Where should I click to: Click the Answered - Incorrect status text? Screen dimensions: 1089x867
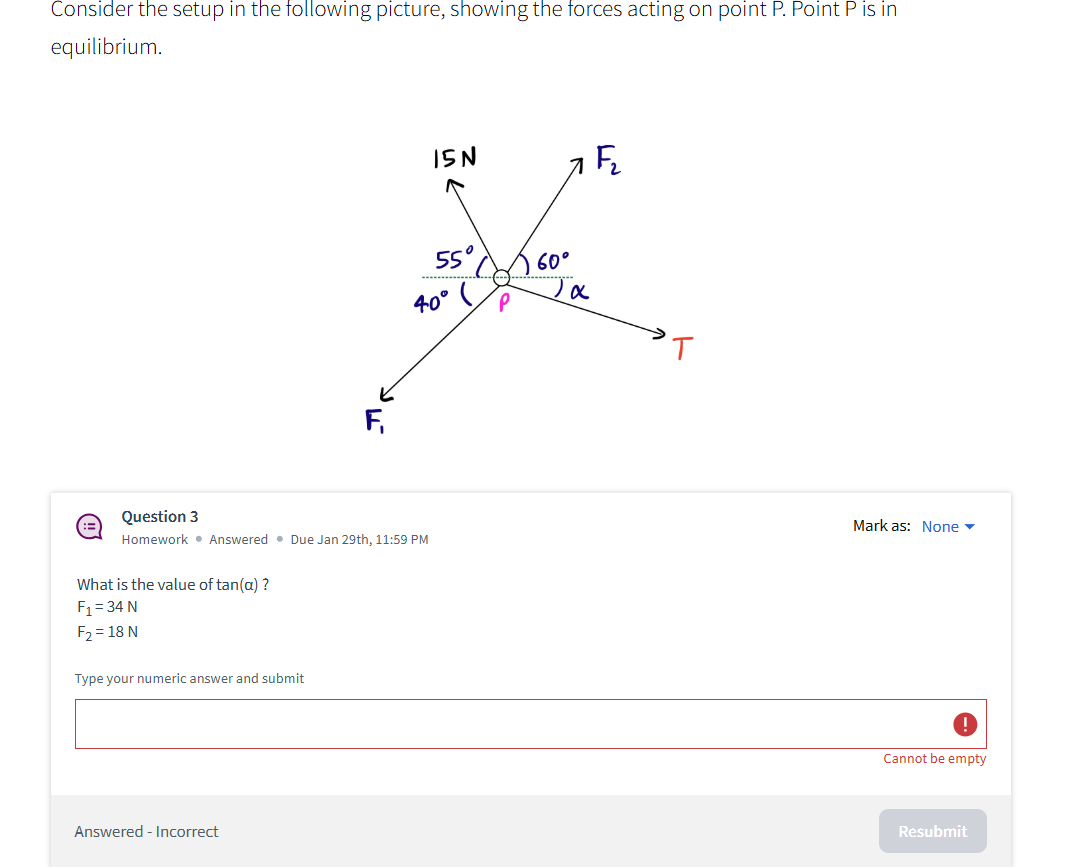(x=146, y=831)
